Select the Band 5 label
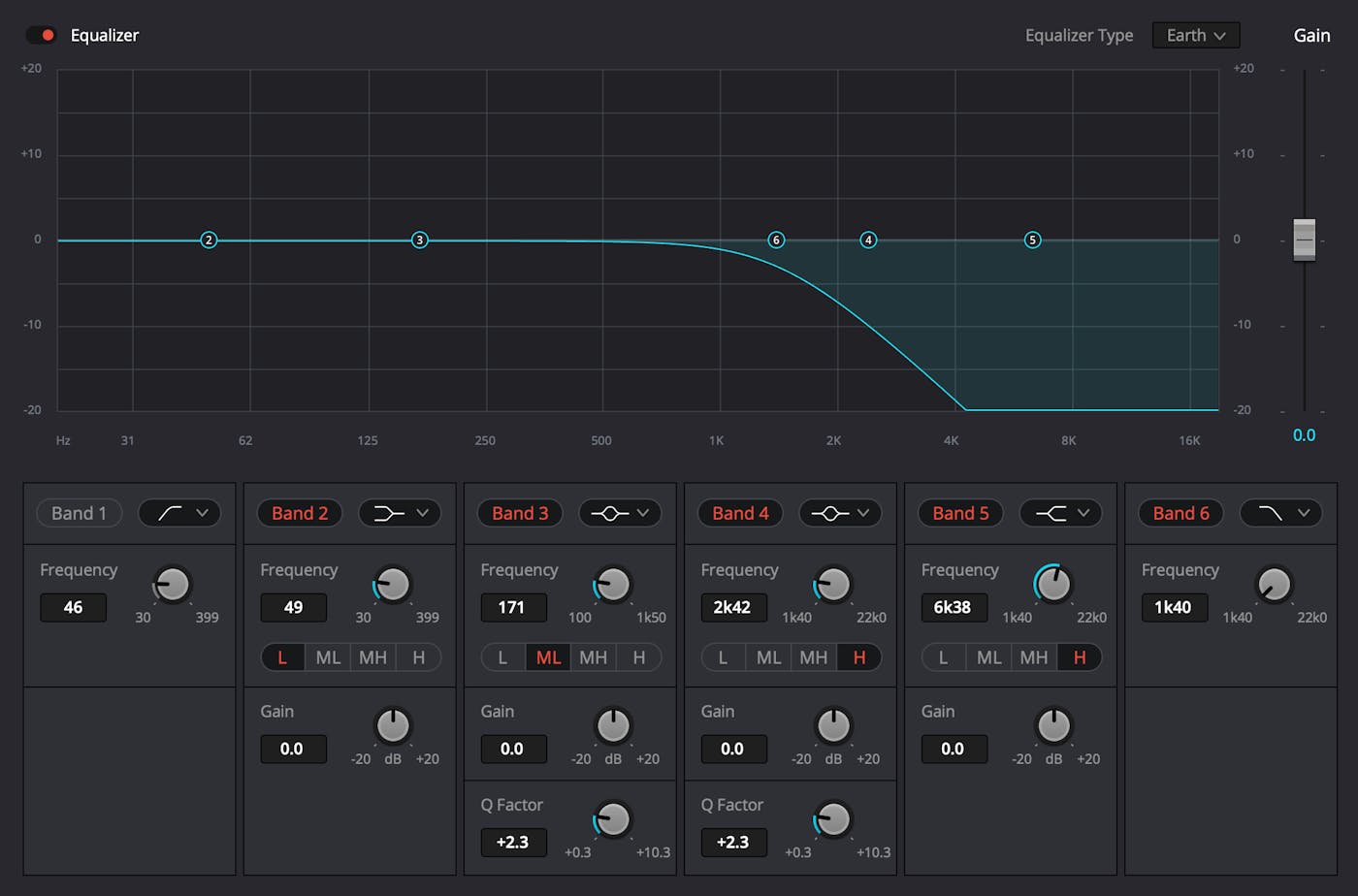 coord(960,513)
